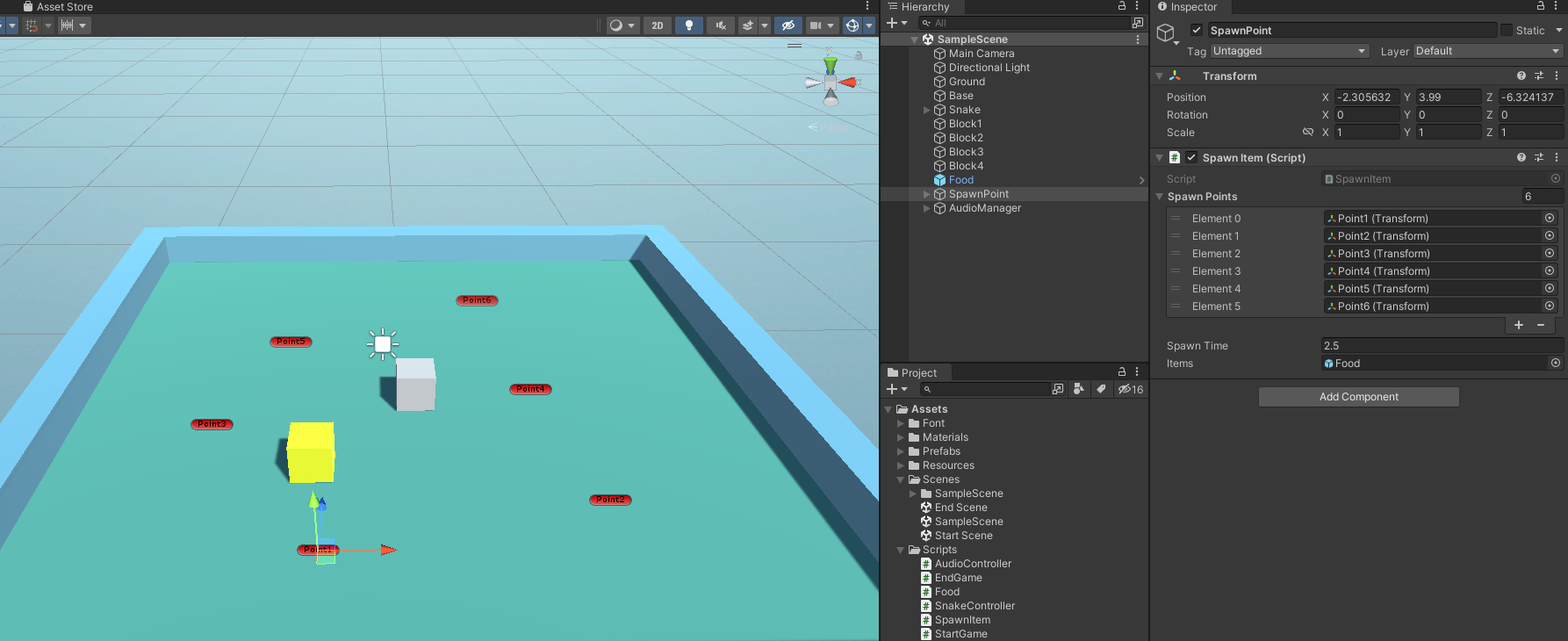Toggle the Static checkbox
This screenshot has height=641, width=1568.
[x=1507, y=30]
